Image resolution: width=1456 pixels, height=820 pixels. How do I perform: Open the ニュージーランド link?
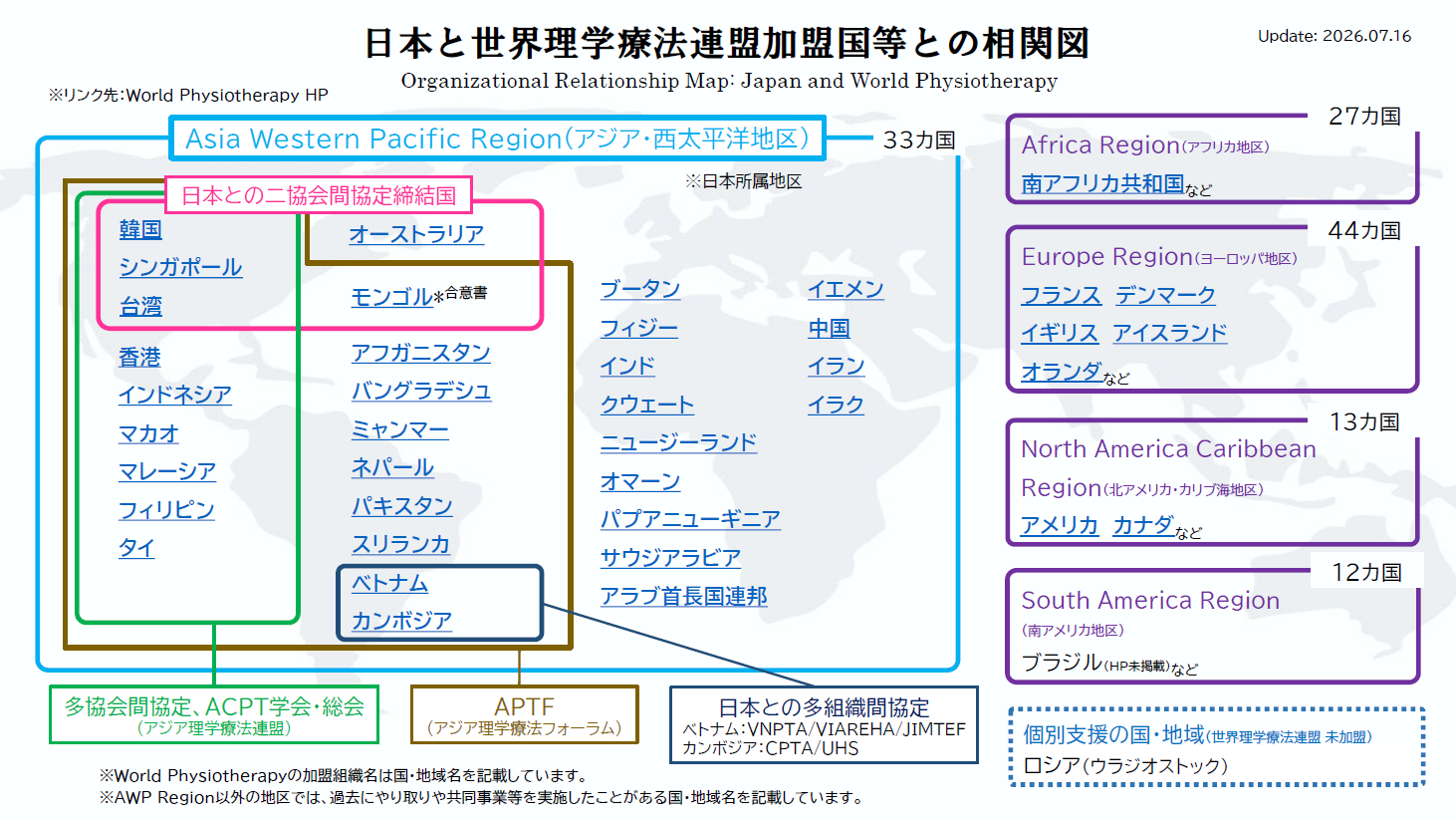678,442
